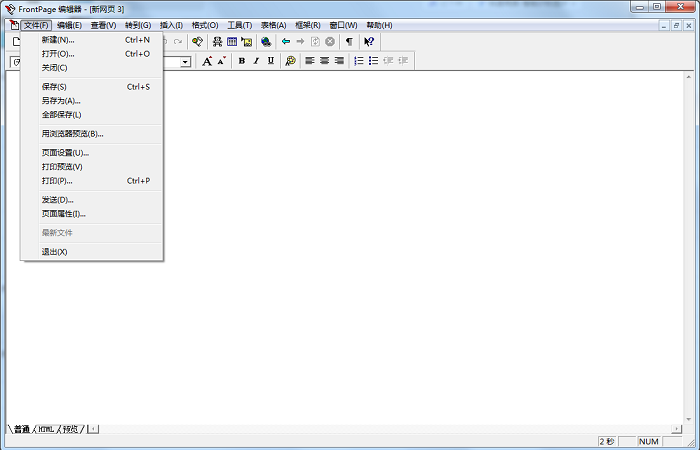The width and height of the screenshot is (700, 450).
Task: Select 用浏览器预览(B)... menu entry
Action: coord(72,133)
